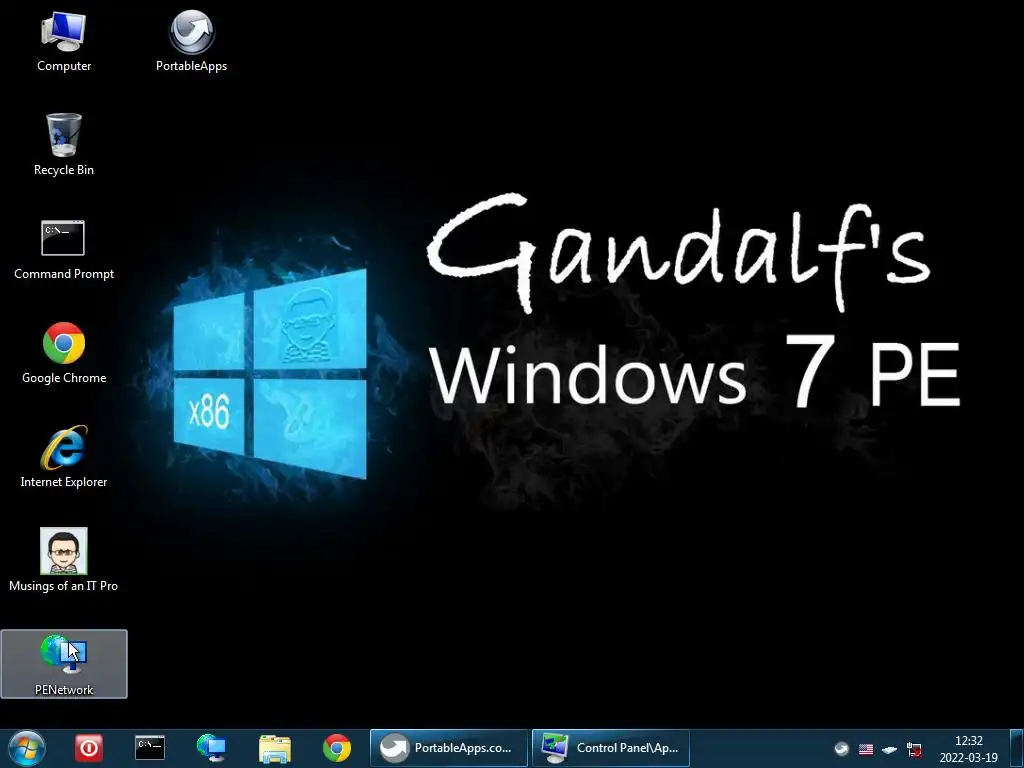Open the Windows Start menu orb
Image resolution: width=1024 pixels, height=768 pixels.
tap(27, 748)
